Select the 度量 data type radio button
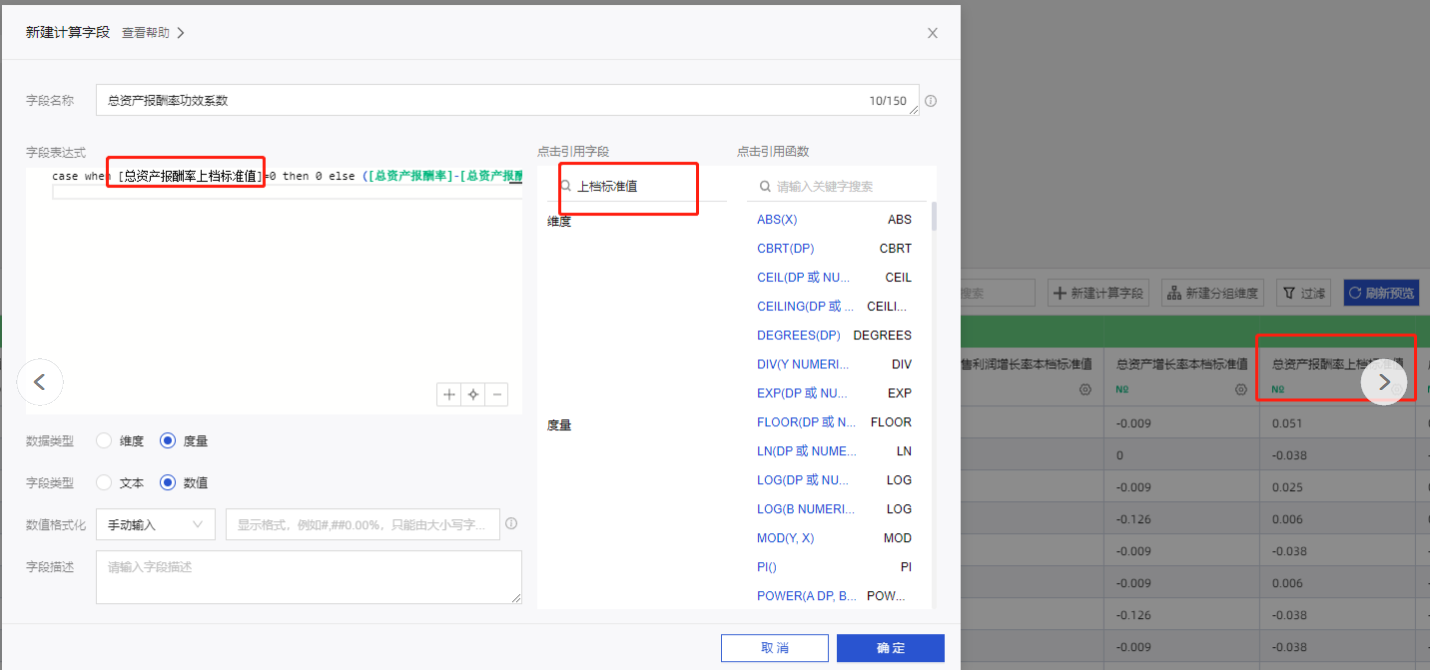The height and width of the screenshot is (670, 1430). click(168, 441)
